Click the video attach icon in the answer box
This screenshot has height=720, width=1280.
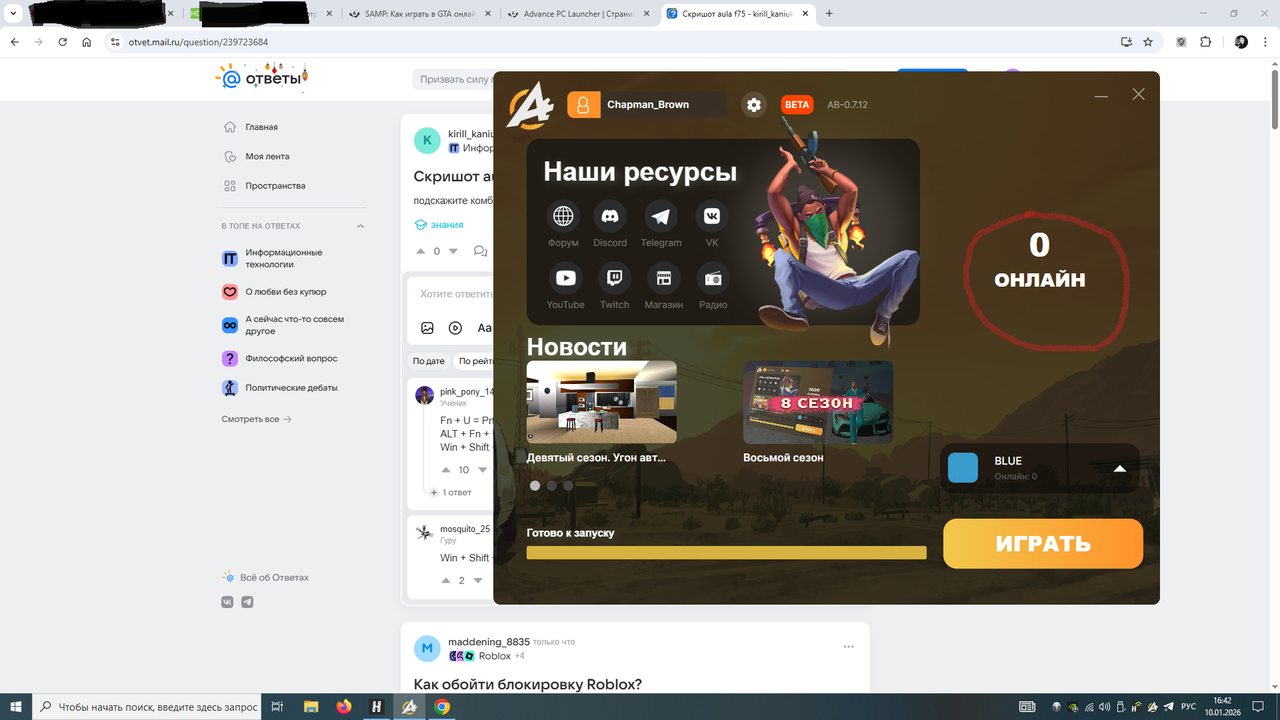[x=455, y=328]
